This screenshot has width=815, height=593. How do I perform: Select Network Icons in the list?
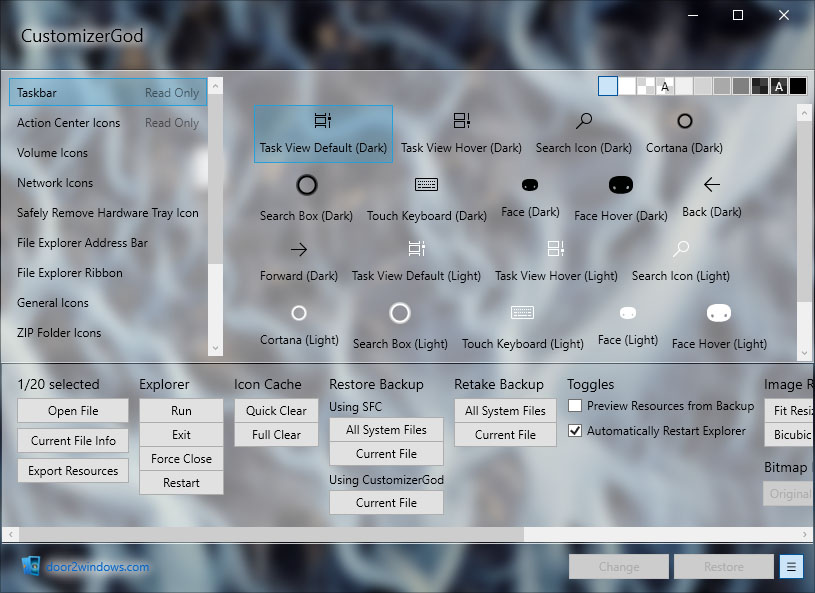108,183
